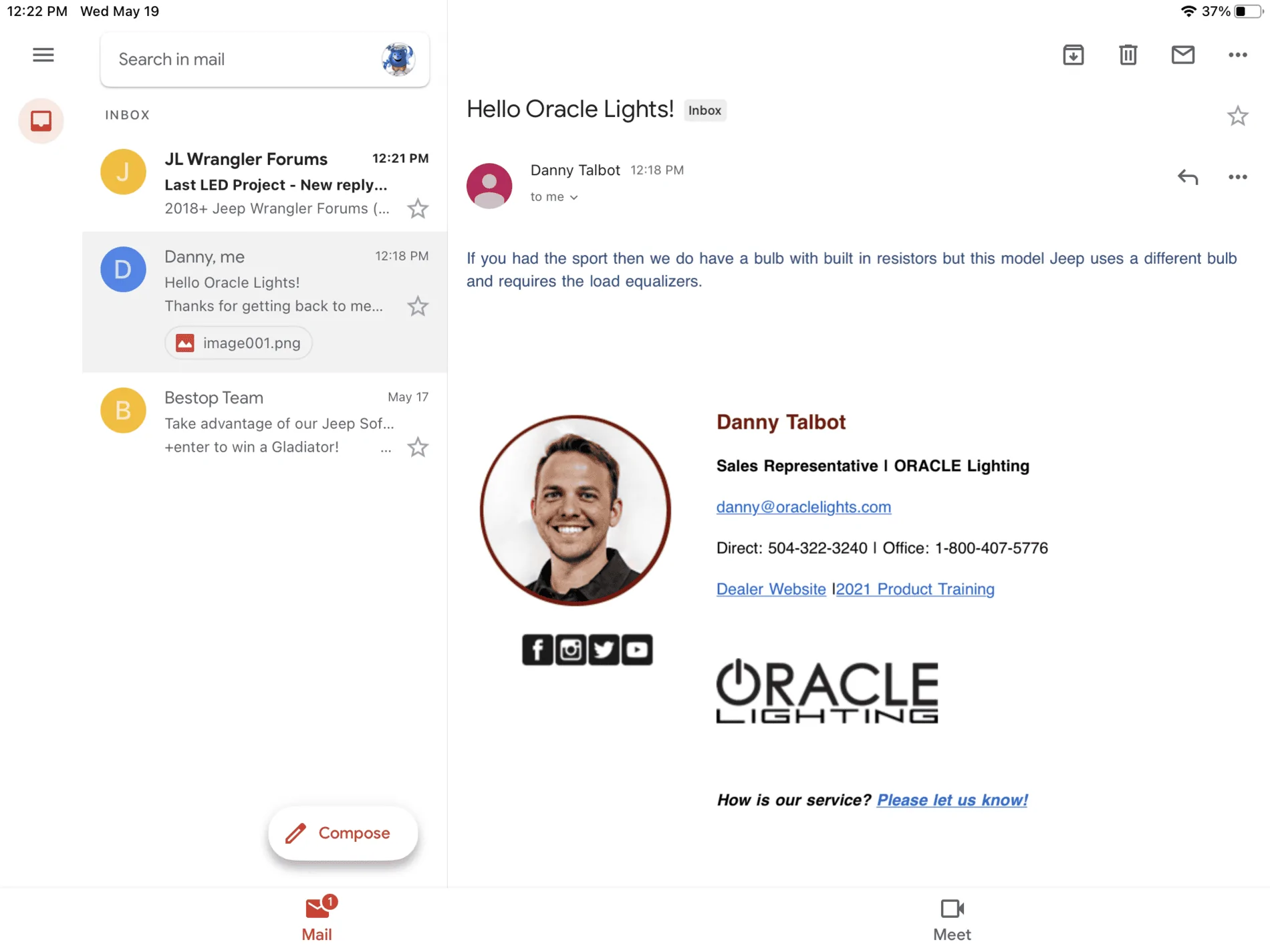Tap 'Last LED Project - New reply...' subject

point(276,185)
